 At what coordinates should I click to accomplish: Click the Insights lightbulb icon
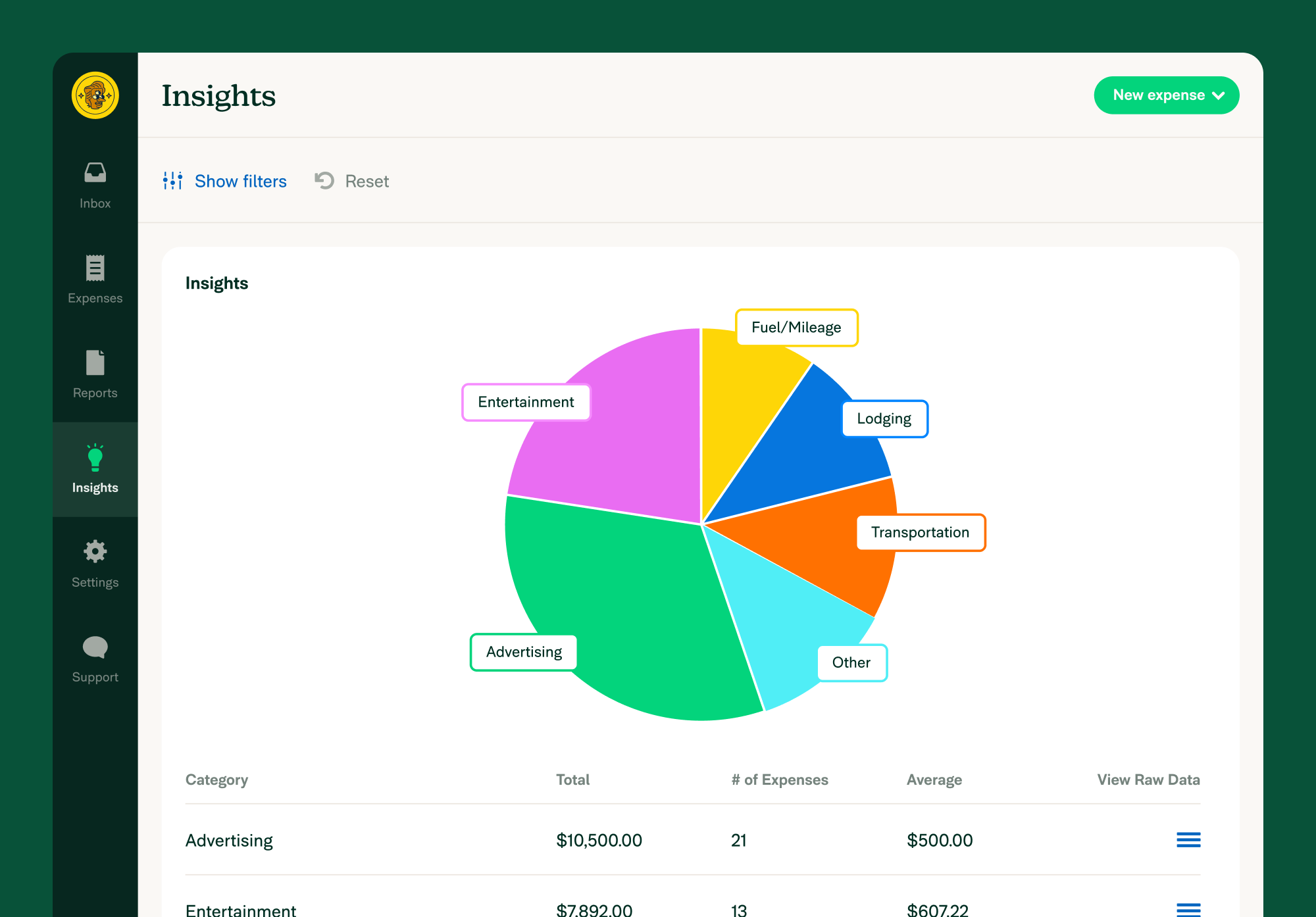[95, 458]
